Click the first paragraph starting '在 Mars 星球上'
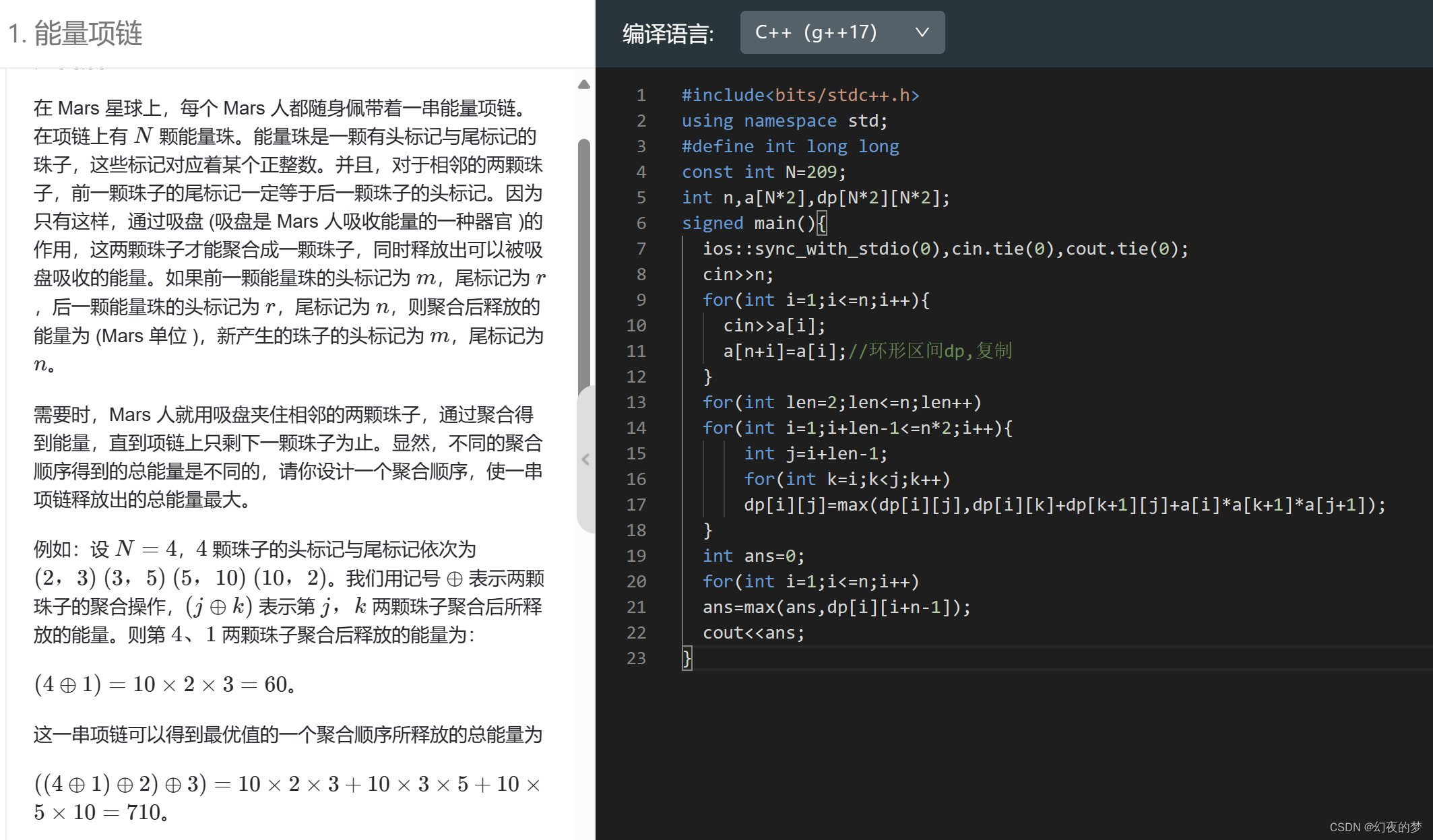1433x840 pixels. [290, 236]
